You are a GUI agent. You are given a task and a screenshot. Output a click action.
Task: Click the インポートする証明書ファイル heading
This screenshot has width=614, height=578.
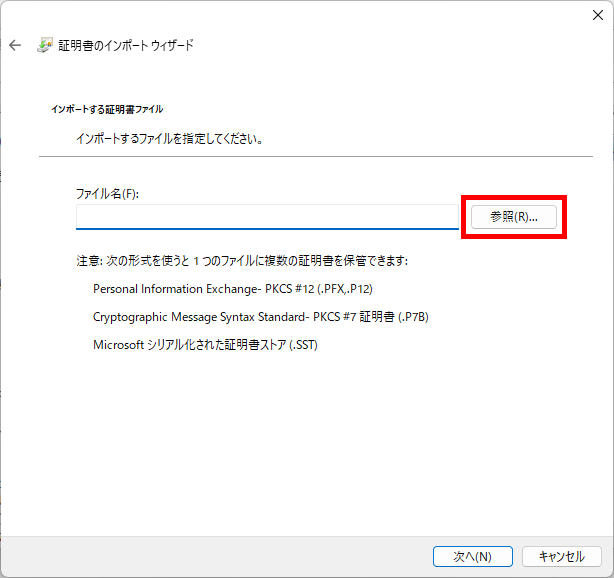pos(107,109)
